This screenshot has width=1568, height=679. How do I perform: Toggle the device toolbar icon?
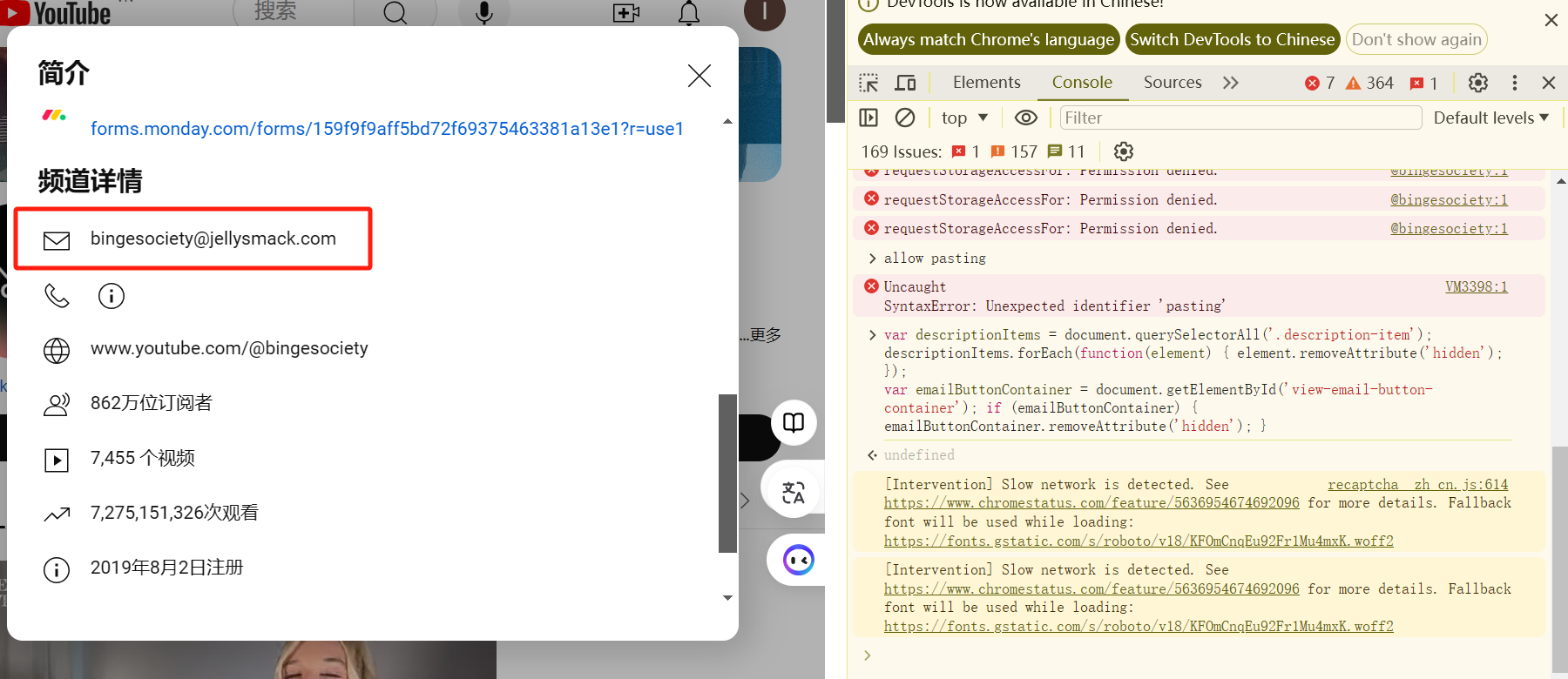[906, 83]
